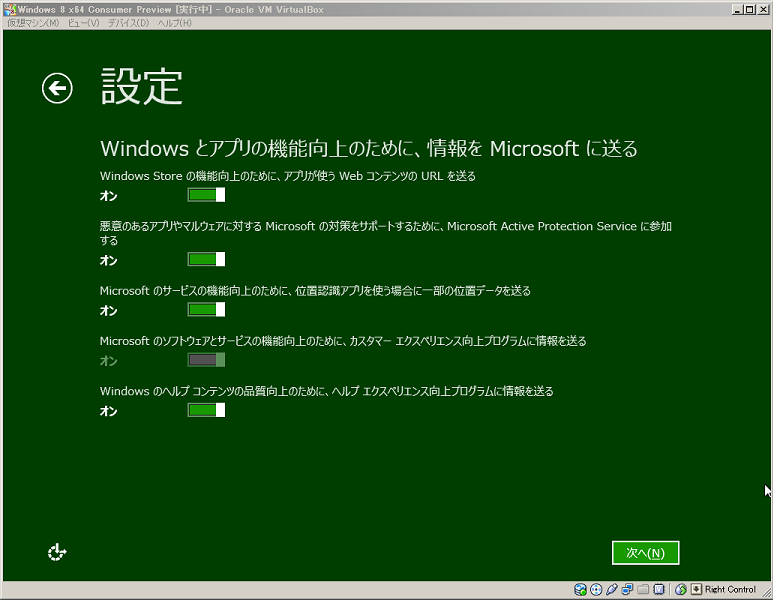Click the keyboard capture arrow icon
Viewport: 773px width, 600px height.
[696, 590]
